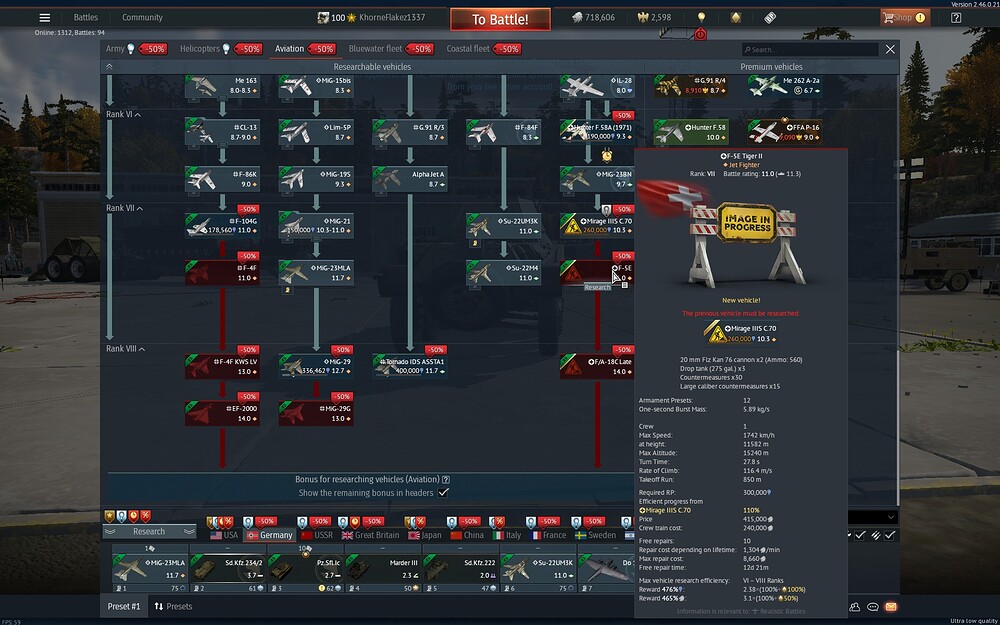Screen dimensions: 1000x625
Task: Open the Presets list
Action: click(x=173, y=607)
